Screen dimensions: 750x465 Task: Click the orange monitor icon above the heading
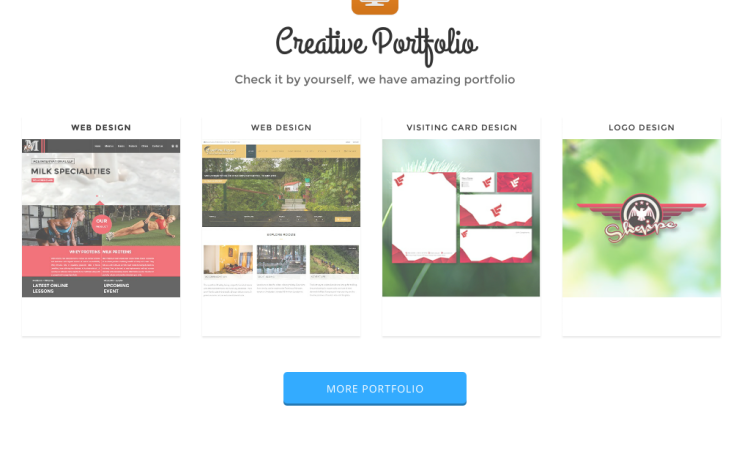(x=375, y=6)
